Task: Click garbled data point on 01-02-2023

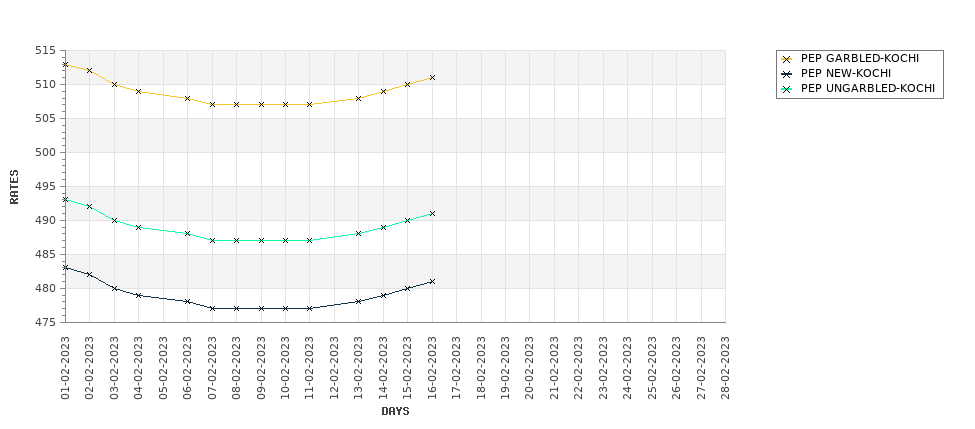Action: coord(65,64)
